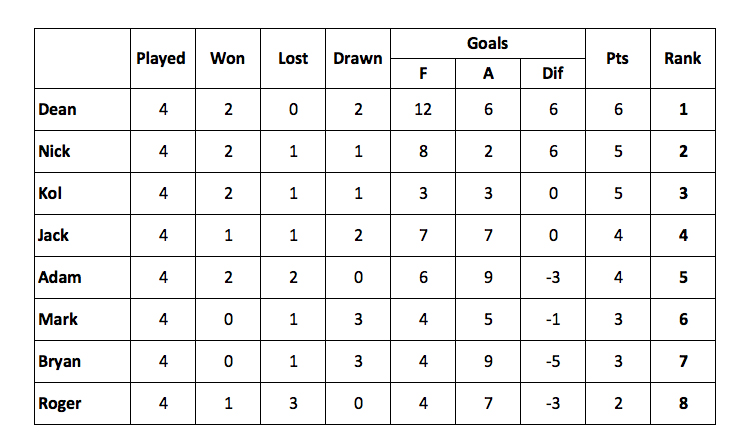Click the F goals sub-header cell

pos(423,74)
